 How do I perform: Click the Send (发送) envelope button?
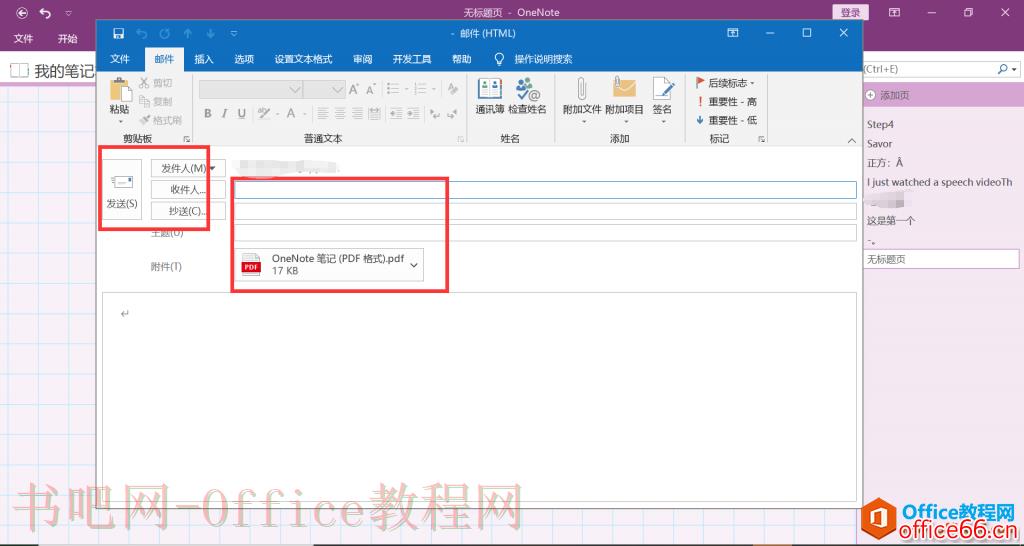coord(122,189)
